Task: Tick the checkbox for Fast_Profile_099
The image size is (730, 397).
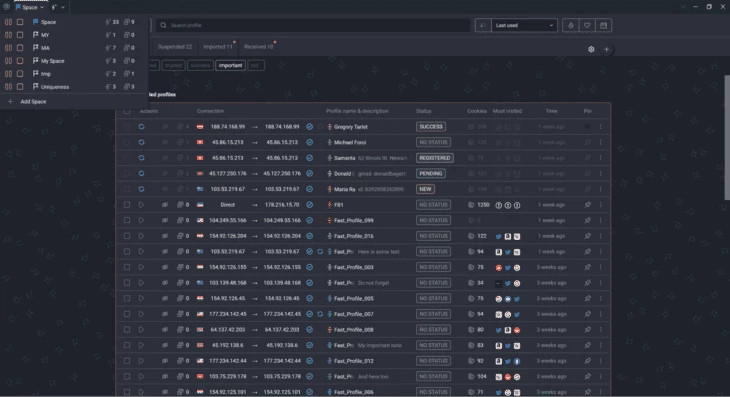Action: coord(127,221)
